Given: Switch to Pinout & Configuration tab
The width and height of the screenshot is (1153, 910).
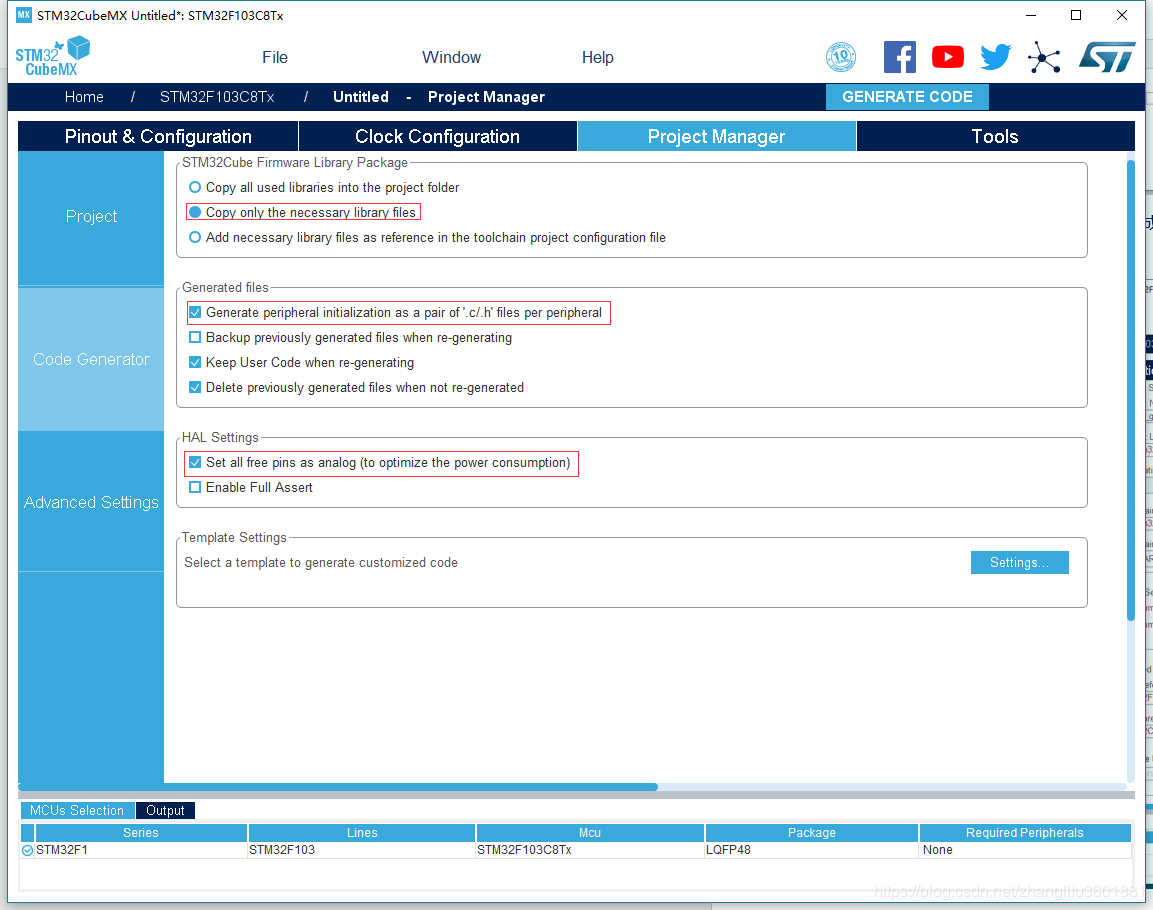Looking at the screenshot, I should point(158,136).
